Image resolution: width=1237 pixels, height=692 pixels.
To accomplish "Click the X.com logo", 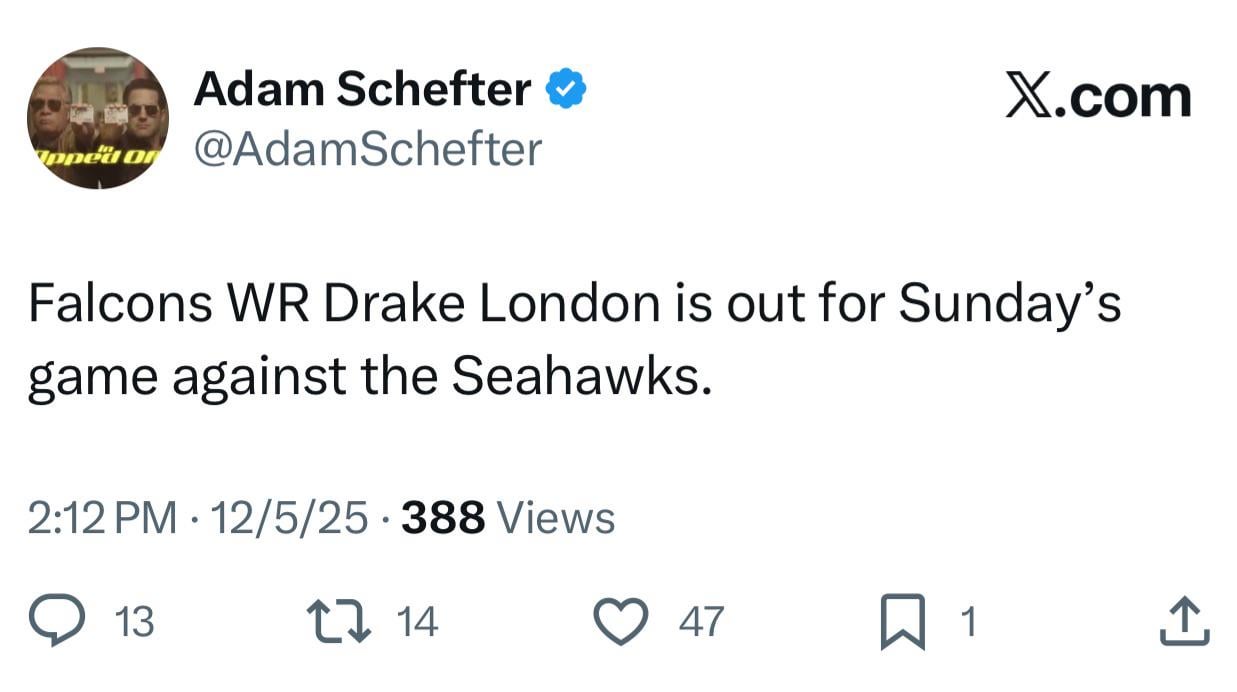I will point(1097,96).
